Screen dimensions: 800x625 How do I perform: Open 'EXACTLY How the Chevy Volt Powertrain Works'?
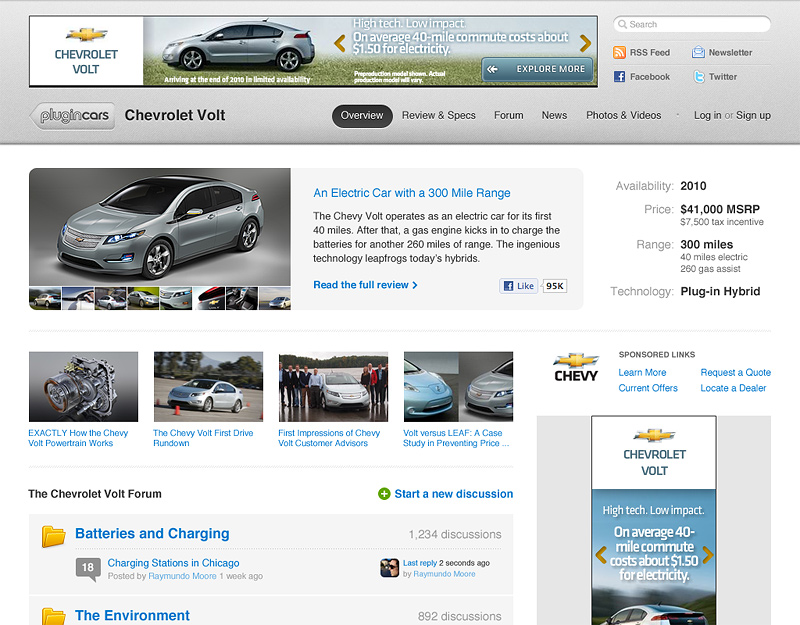pos(78,438)
